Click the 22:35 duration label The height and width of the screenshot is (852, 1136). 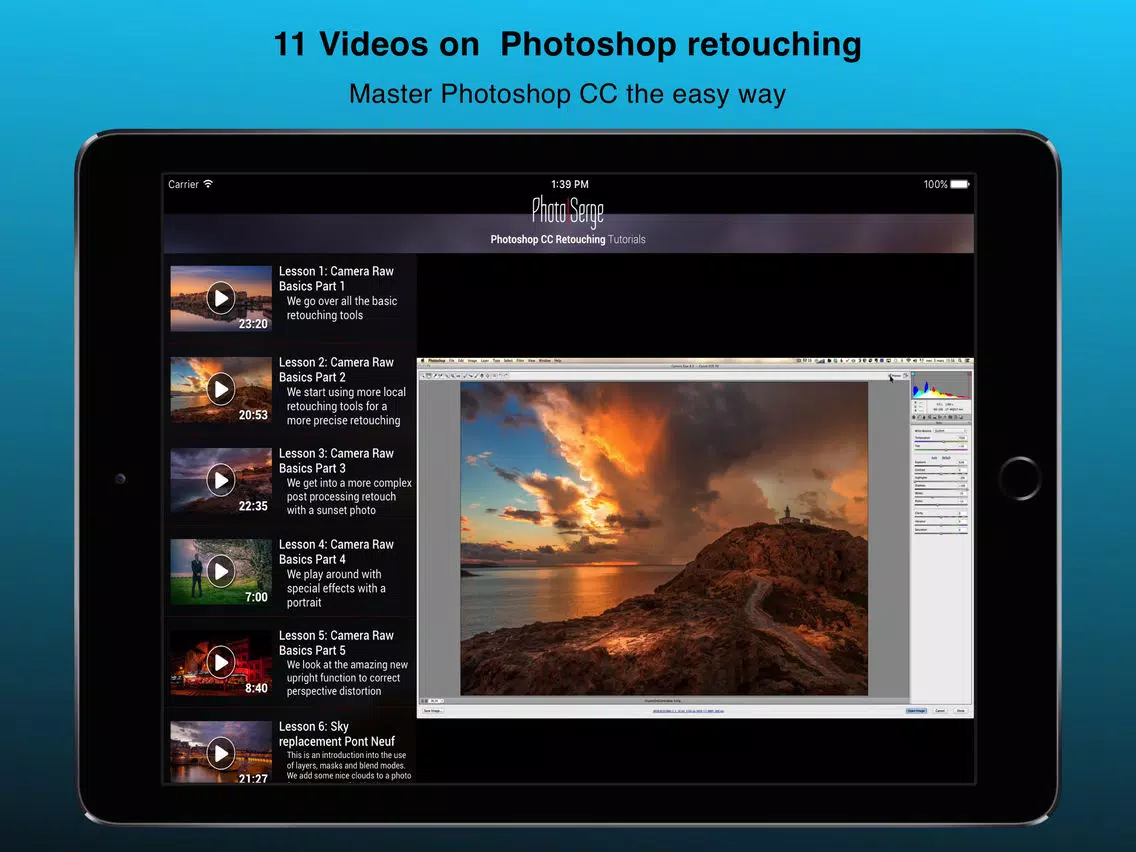point(253,506)
